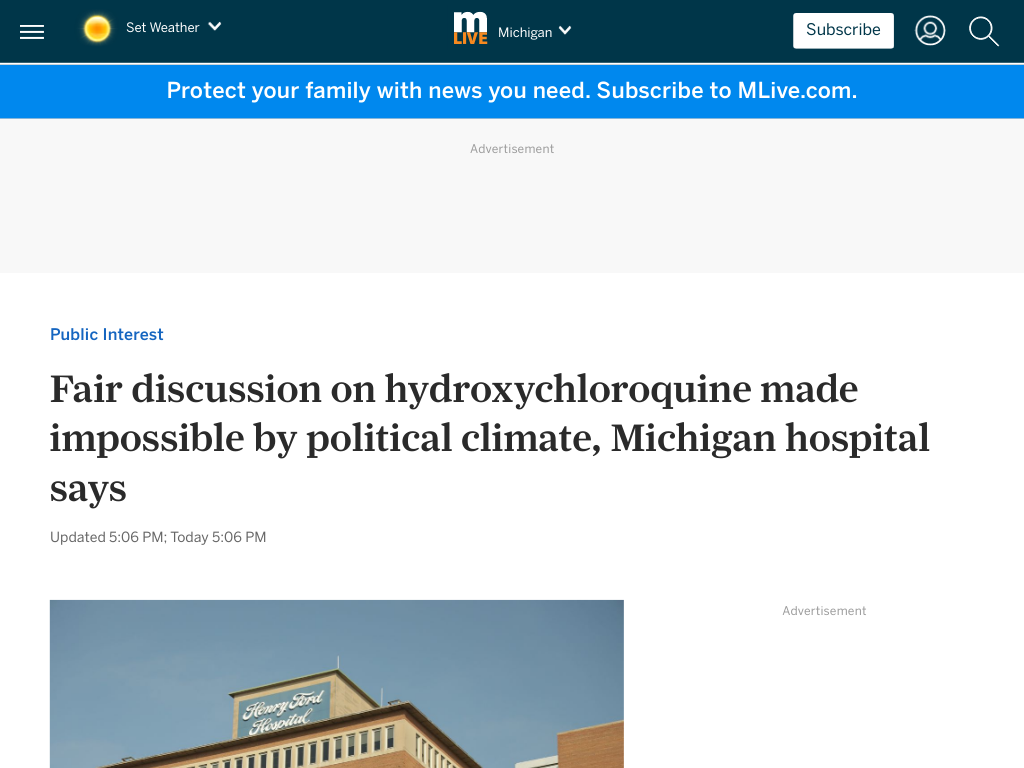The width and height of the screenshot is (1024, 768).
Task: Click the Updated 5:06 PM timestamp
Action: click(x=158, y=537)
